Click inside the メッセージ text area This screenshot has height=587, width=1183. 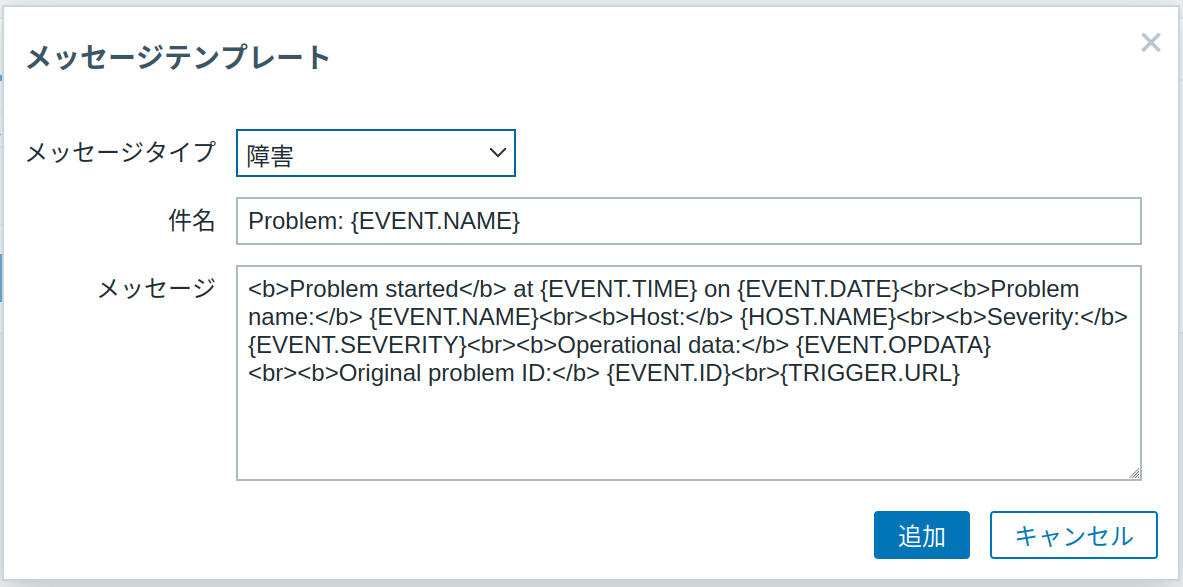690,430
